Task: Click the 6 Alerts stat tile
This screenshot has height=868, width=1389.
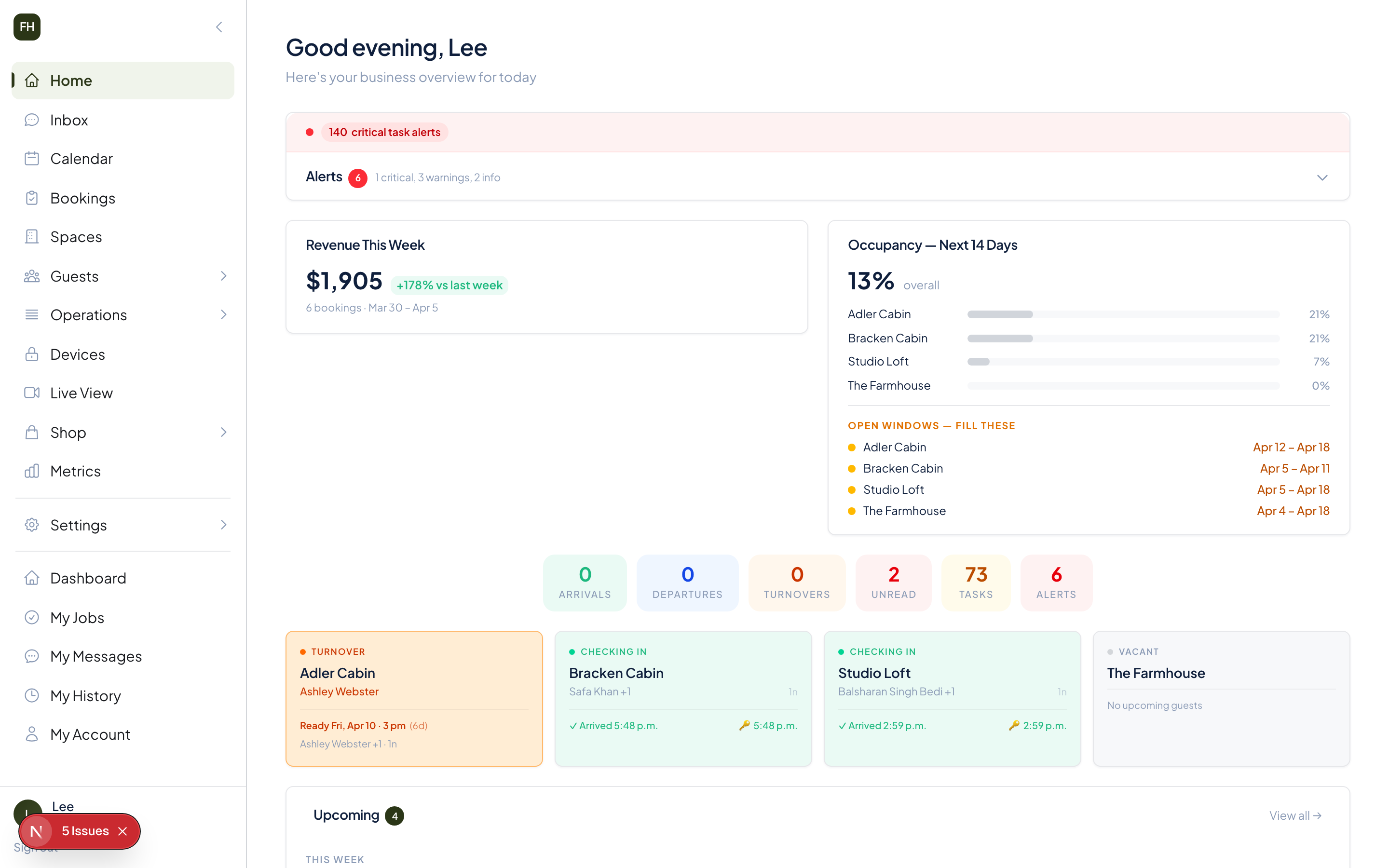Action: [1056, 583]
